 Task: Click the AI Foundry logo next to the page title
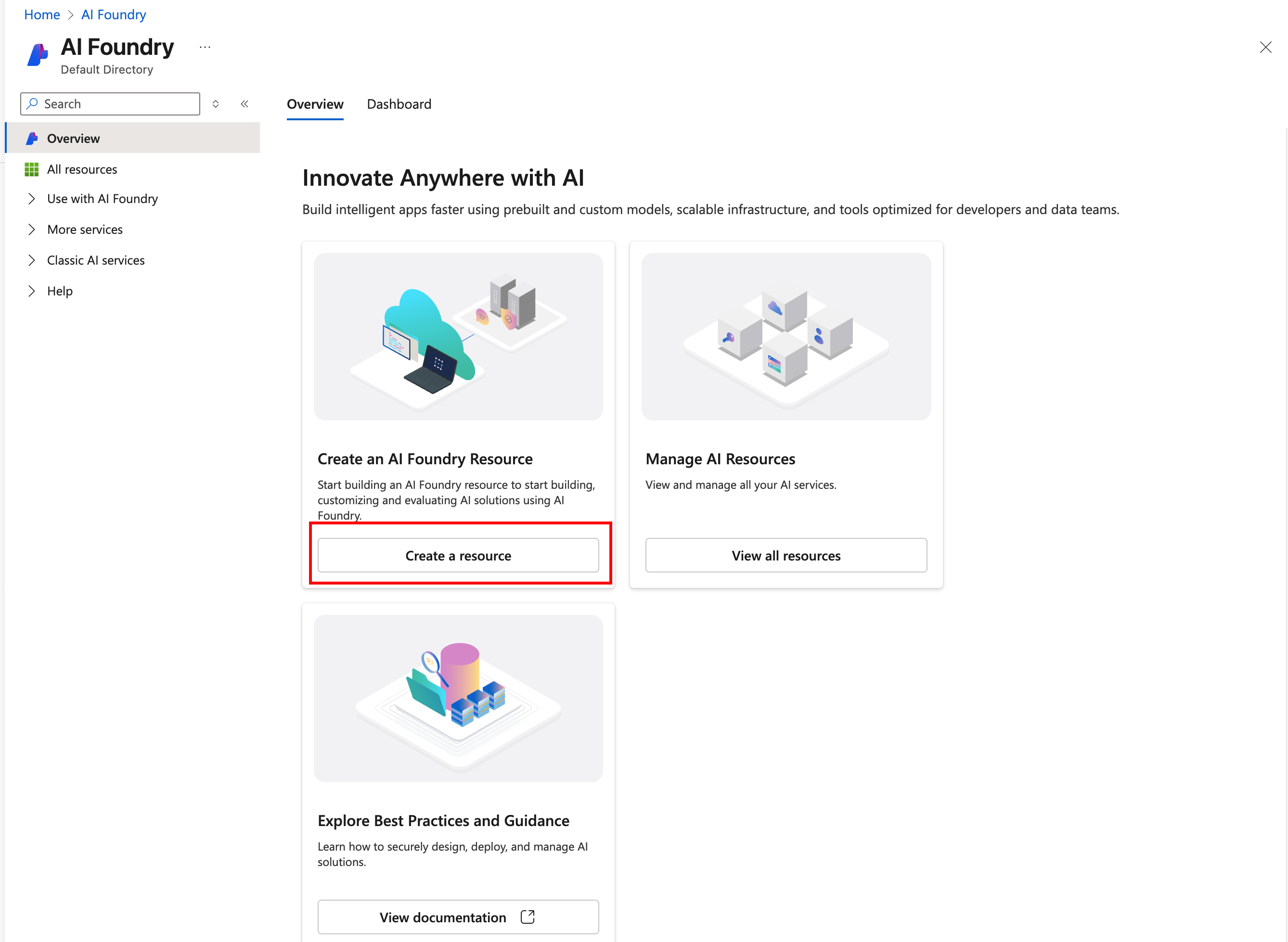click(38, 55)
